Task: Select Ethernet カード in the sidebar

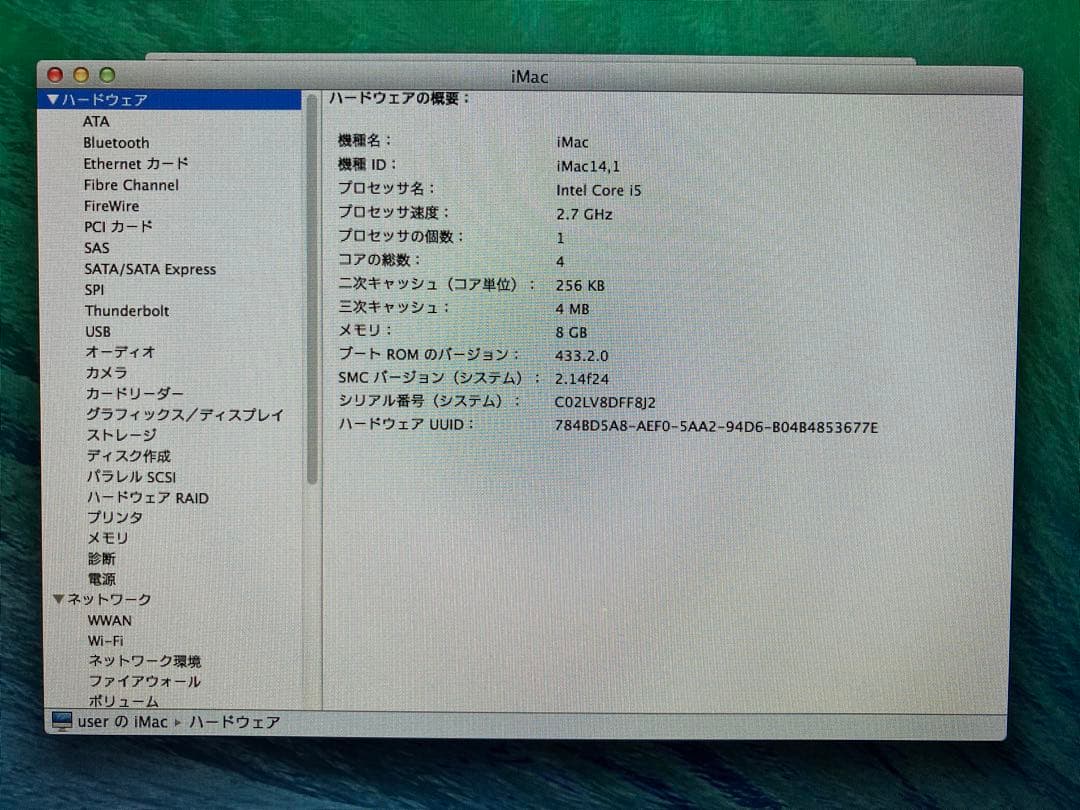Action: (x=135, y=163)
